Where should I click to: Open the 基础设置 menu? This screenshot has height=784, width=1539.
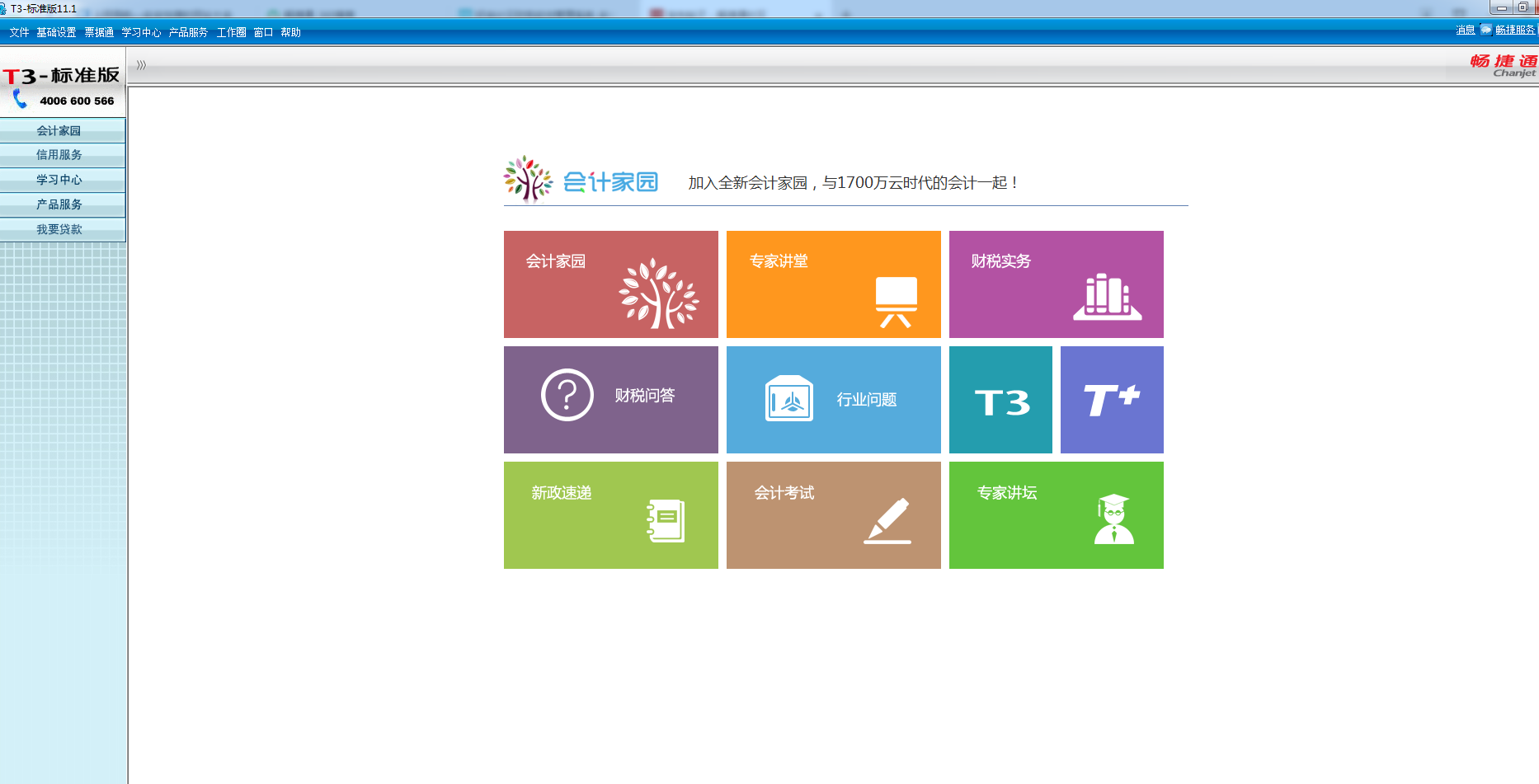[x=56, y=32]
